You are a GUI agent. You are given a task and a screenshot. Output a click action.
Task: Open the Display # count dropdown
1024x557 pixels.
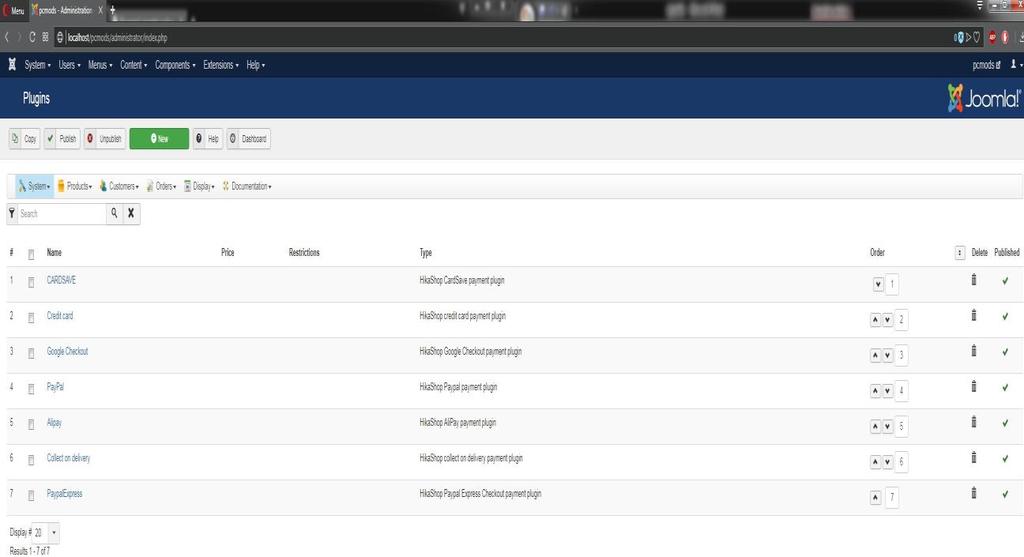[x=46, y=532]
